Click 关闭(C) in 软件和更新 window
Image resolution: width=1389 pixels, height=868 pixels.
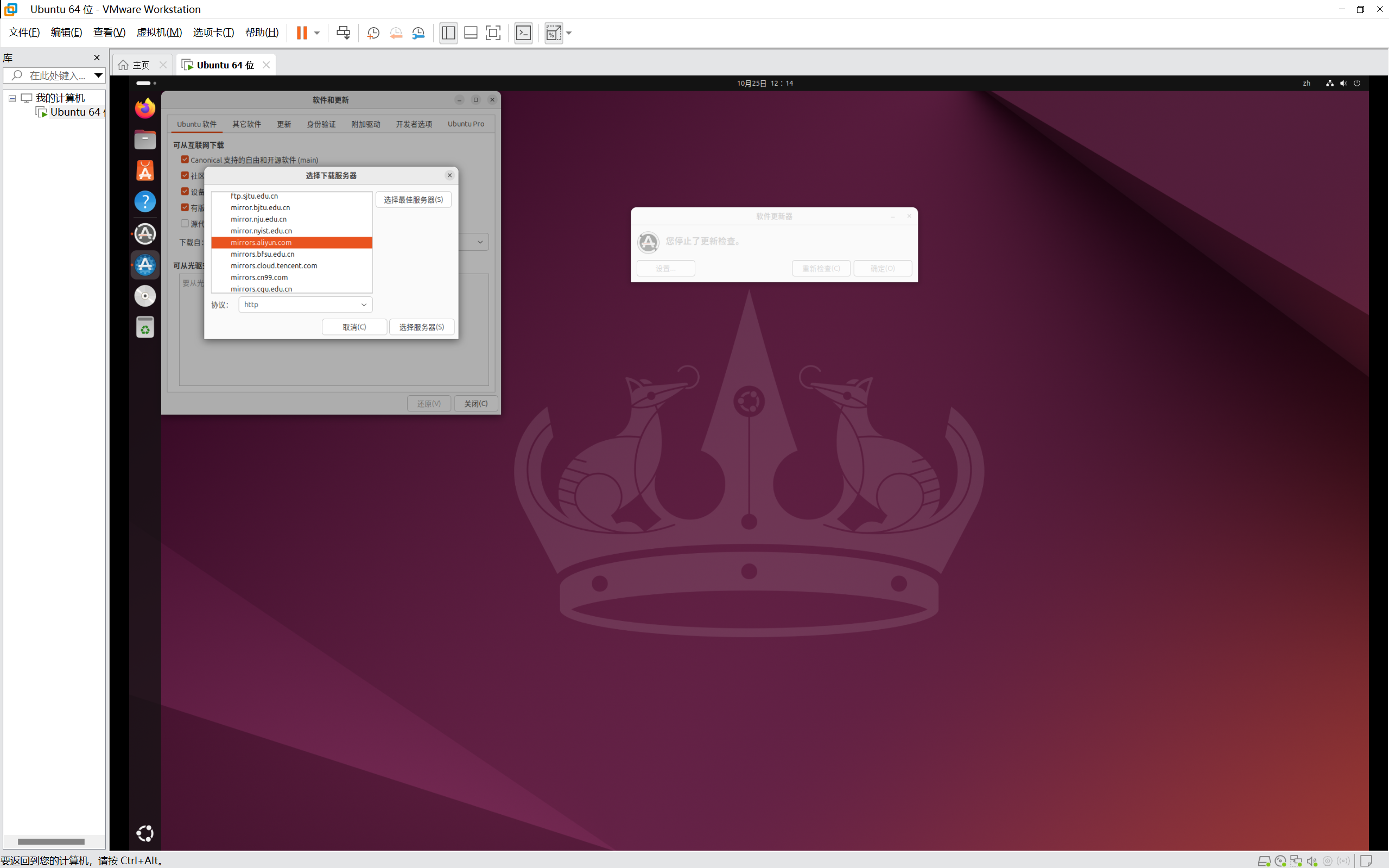(476, 403)
